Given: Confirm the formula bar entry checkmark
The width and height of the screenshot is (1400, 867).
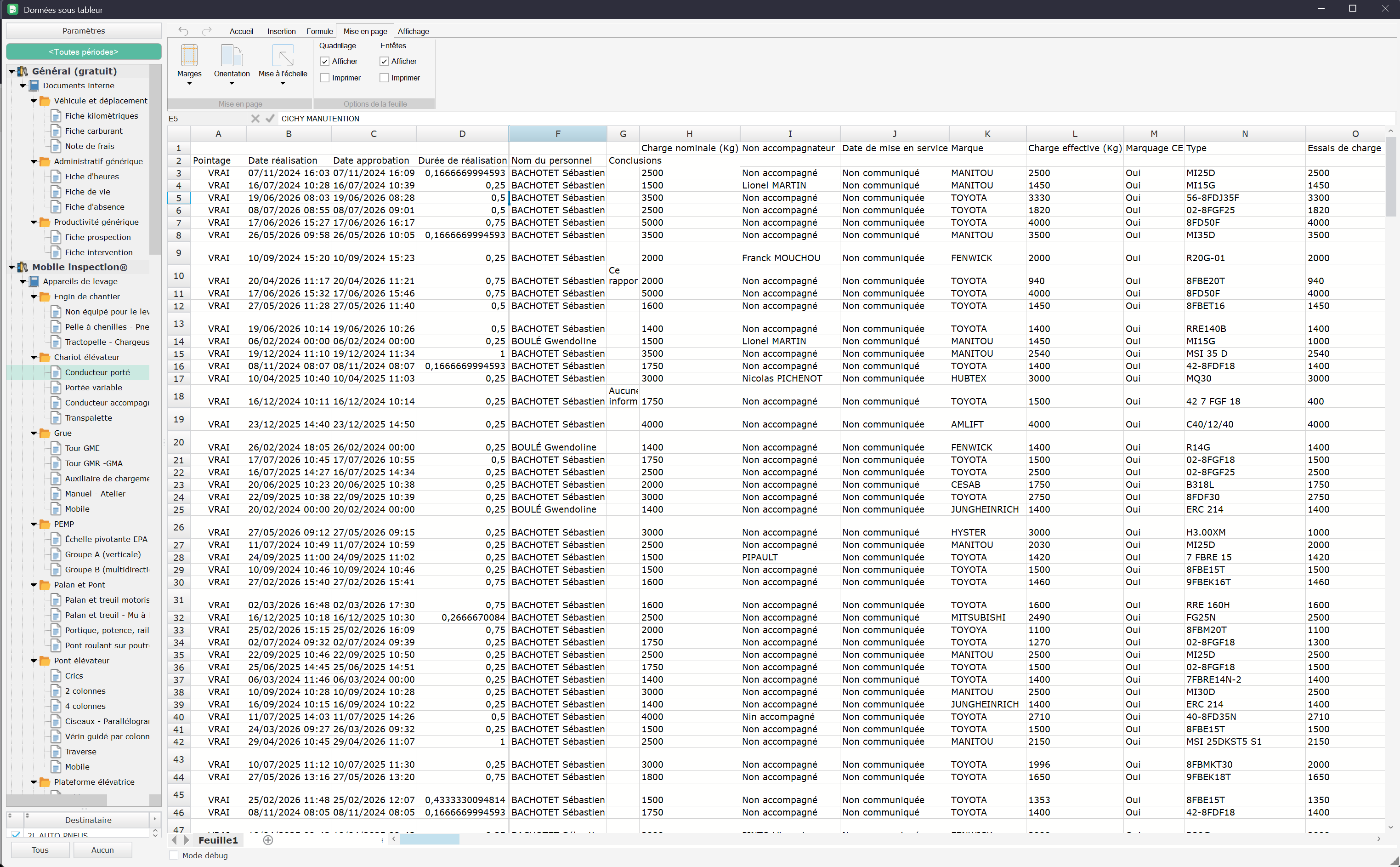Looking at the screenshot, I should point(270,118).
